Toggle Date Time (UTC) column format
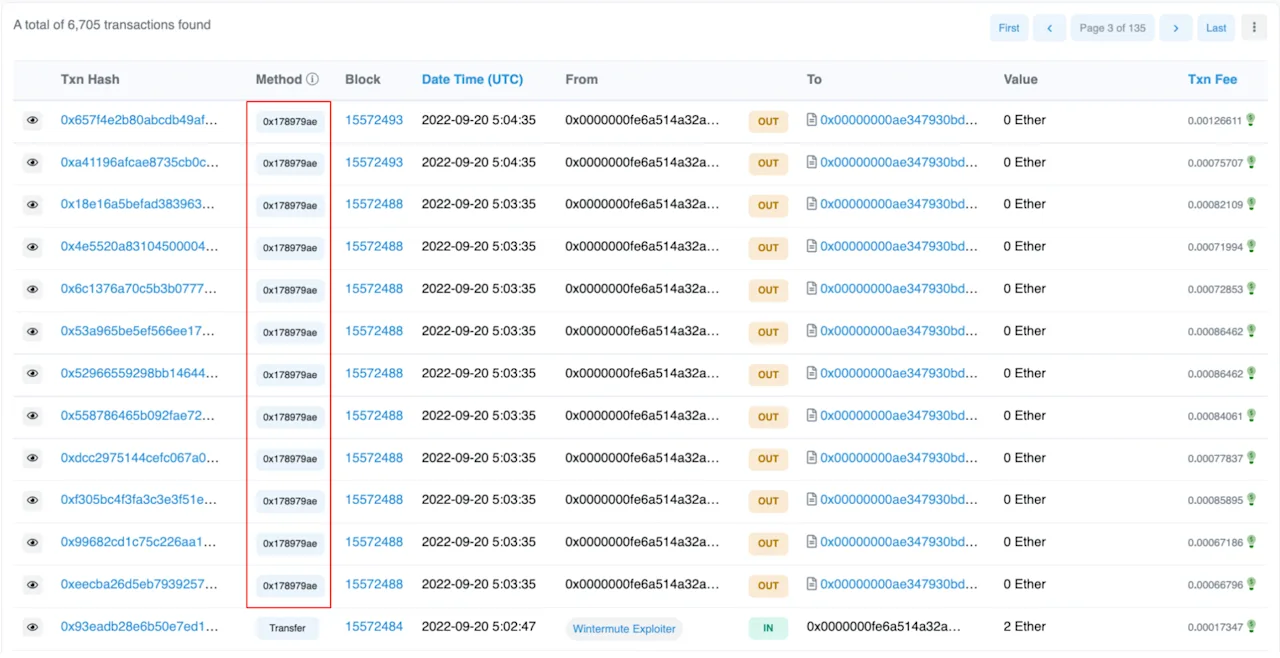 (472, 79)
